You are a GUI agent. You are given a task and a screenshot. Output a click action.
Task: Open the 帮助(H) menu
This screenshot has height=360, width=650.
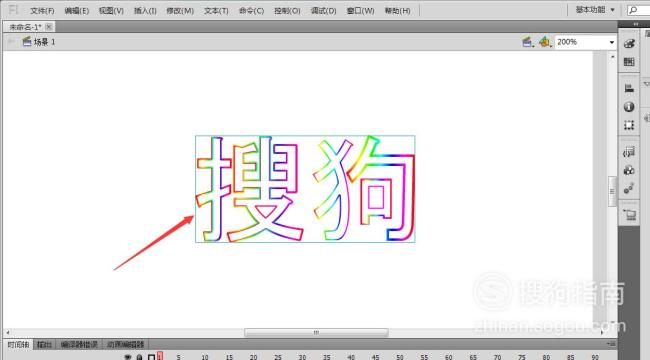[x=397, y=10]
